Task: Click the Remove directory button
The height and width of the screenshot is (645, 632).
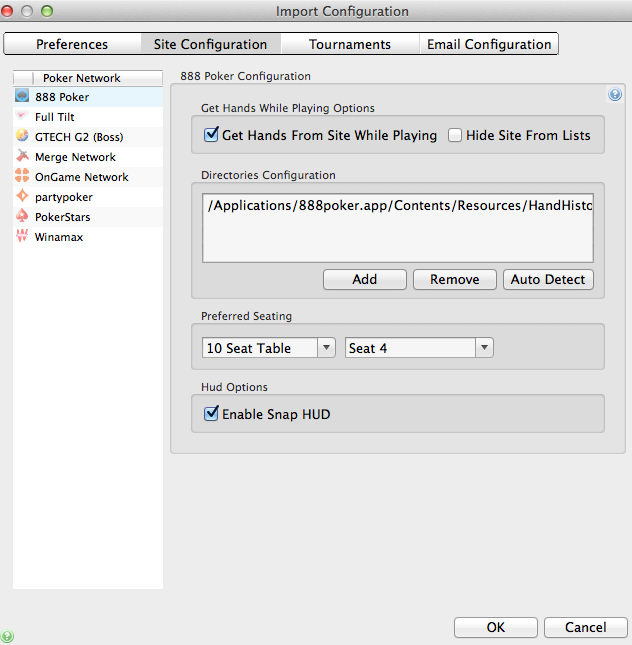Action: tap(455, 280)
